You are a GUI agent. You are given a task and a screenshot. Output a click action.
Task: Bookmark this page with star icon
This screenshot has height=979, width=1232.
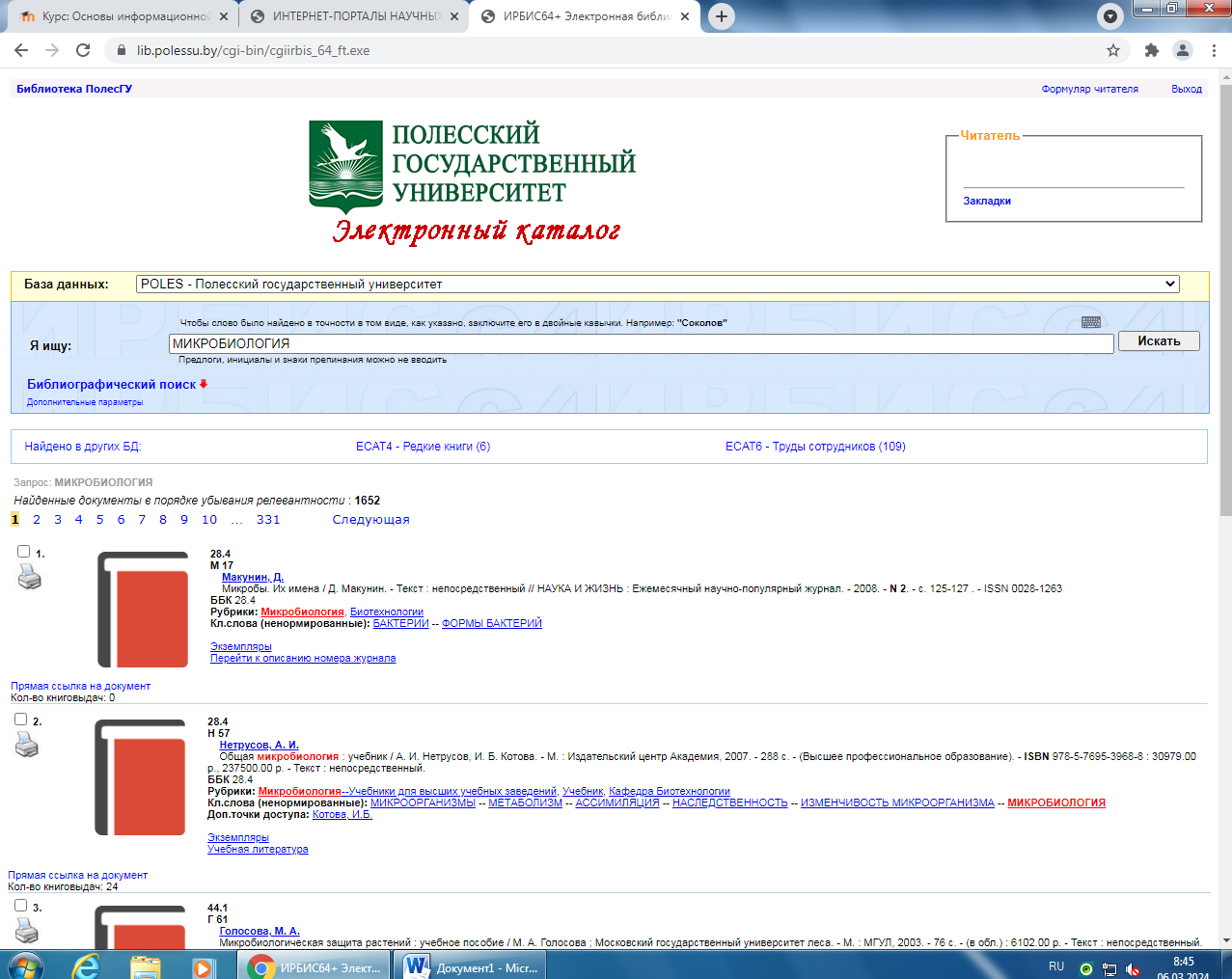tap(1113, 50)
